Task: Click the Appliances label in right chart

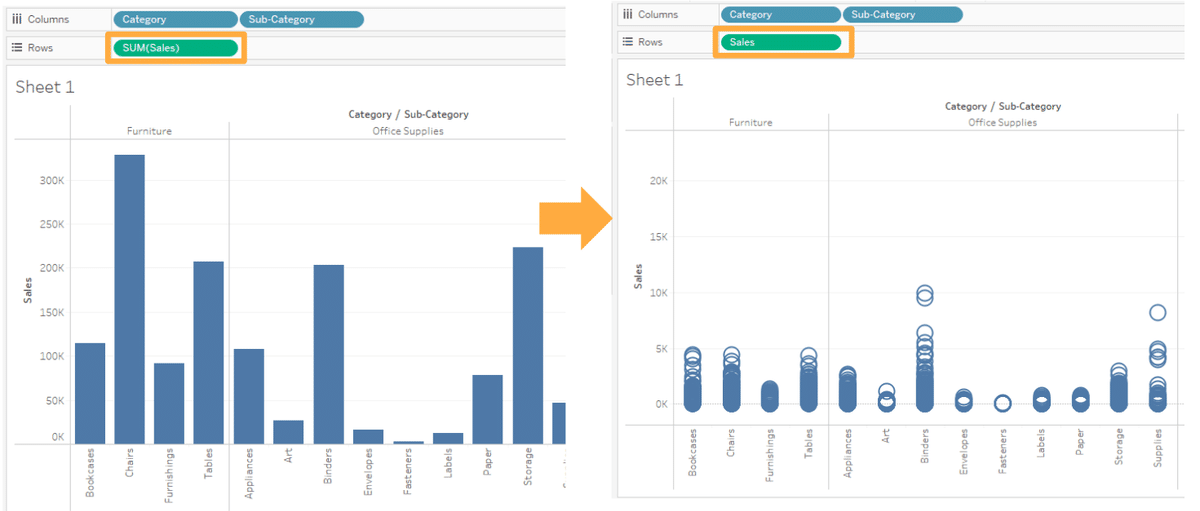Action: (x=847, y=453)
